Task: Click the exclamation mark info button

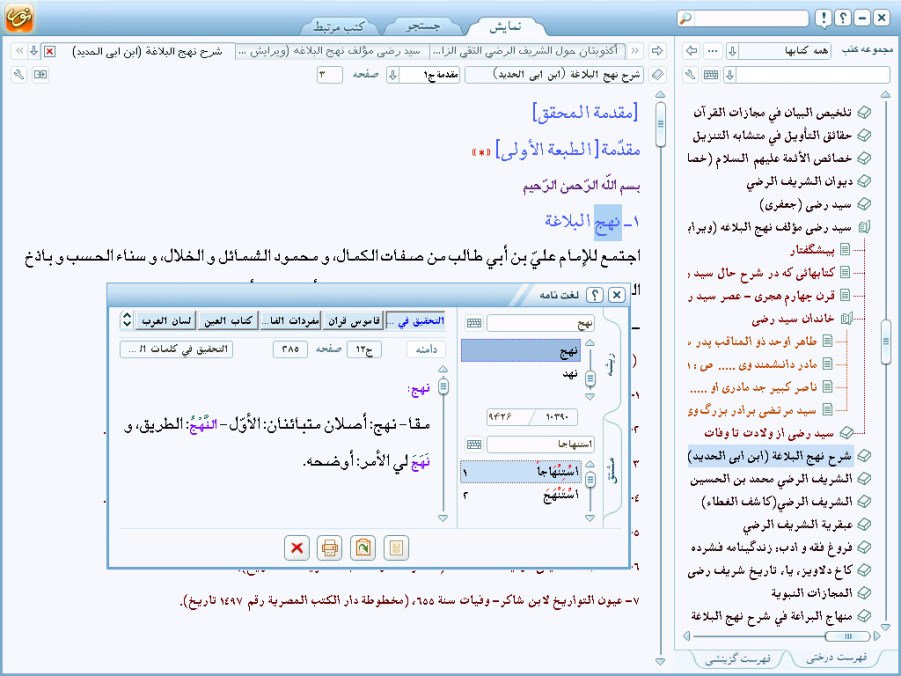Action: (x=823, y=18)
